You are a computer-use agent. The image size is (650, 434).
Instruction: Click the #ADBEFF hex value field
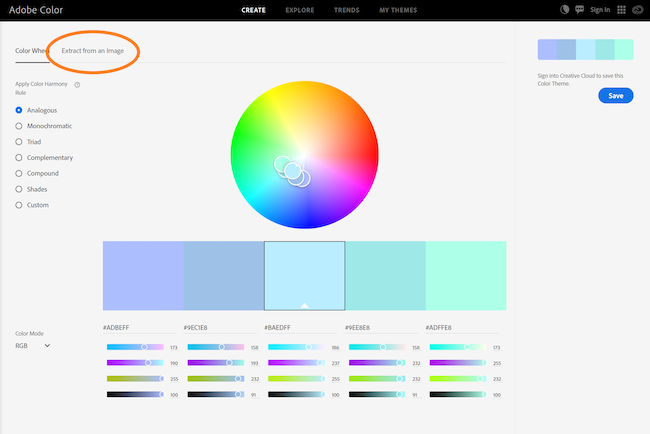click(118, 327)
